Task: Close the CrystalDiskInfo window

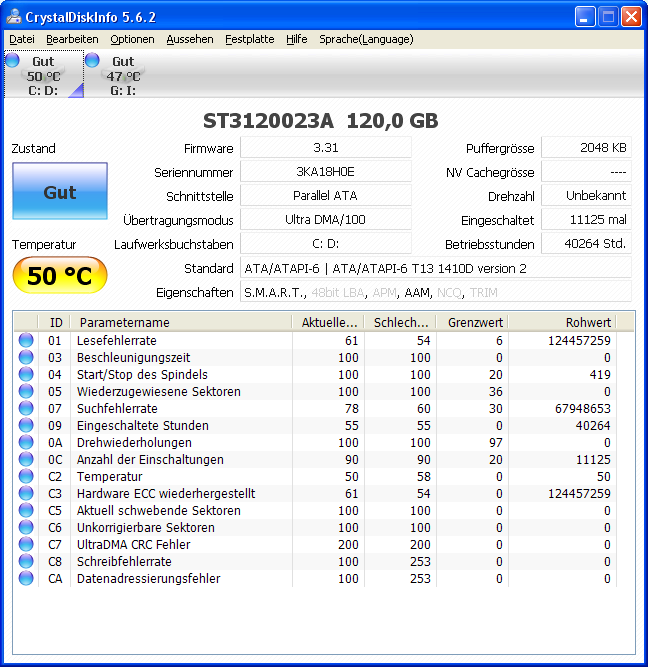Action: point(631,17)
